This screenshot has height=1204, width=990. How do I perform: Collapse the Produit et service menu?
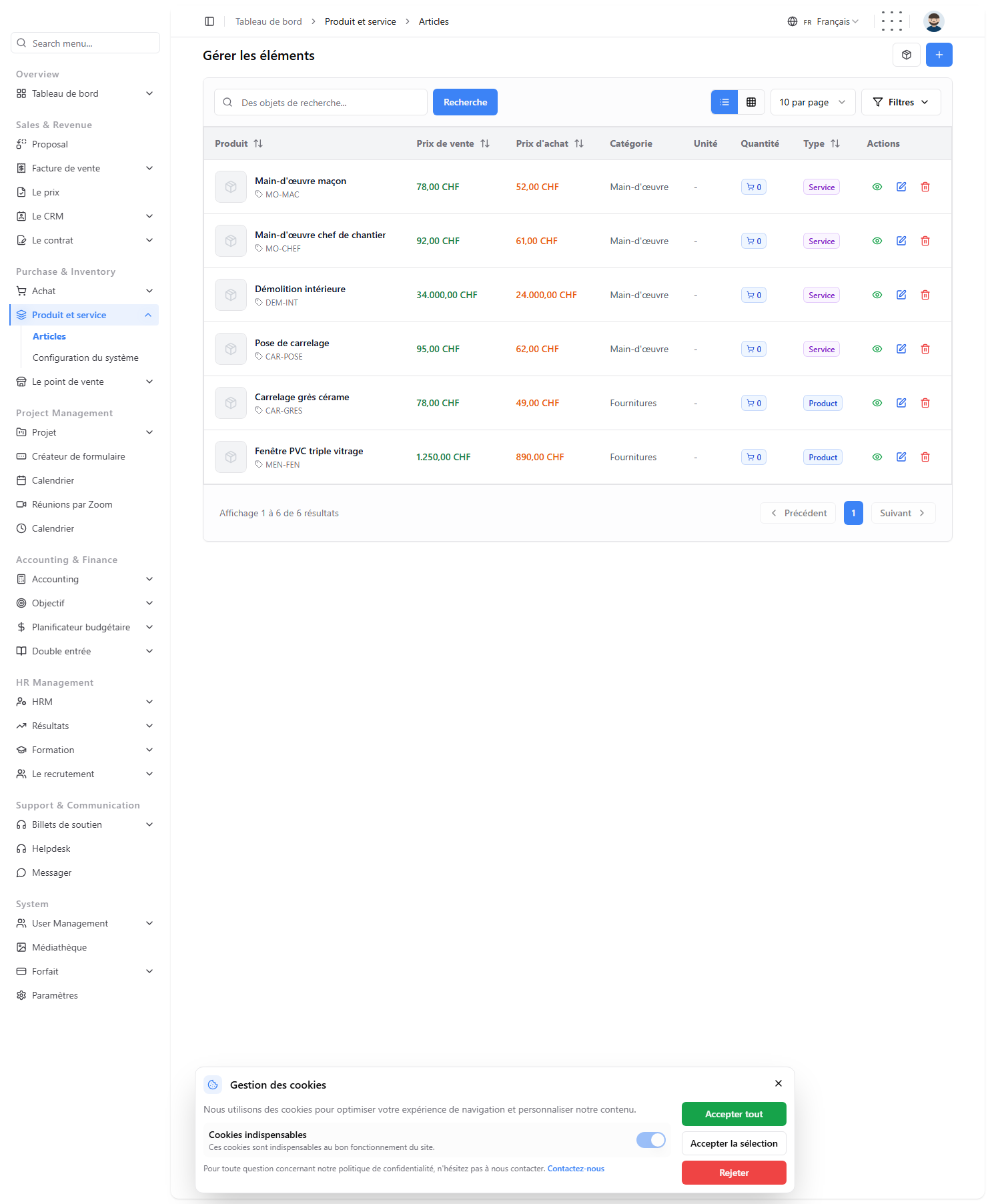[x=85, y=315]
